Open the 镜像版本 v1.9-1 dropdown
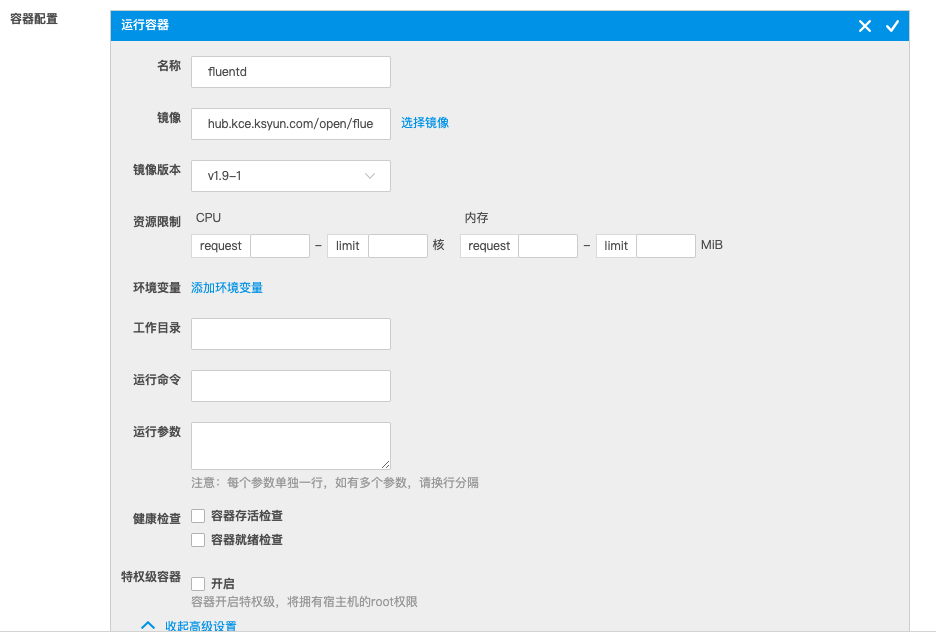Viewport: 936px width, 632px height. 290,176
